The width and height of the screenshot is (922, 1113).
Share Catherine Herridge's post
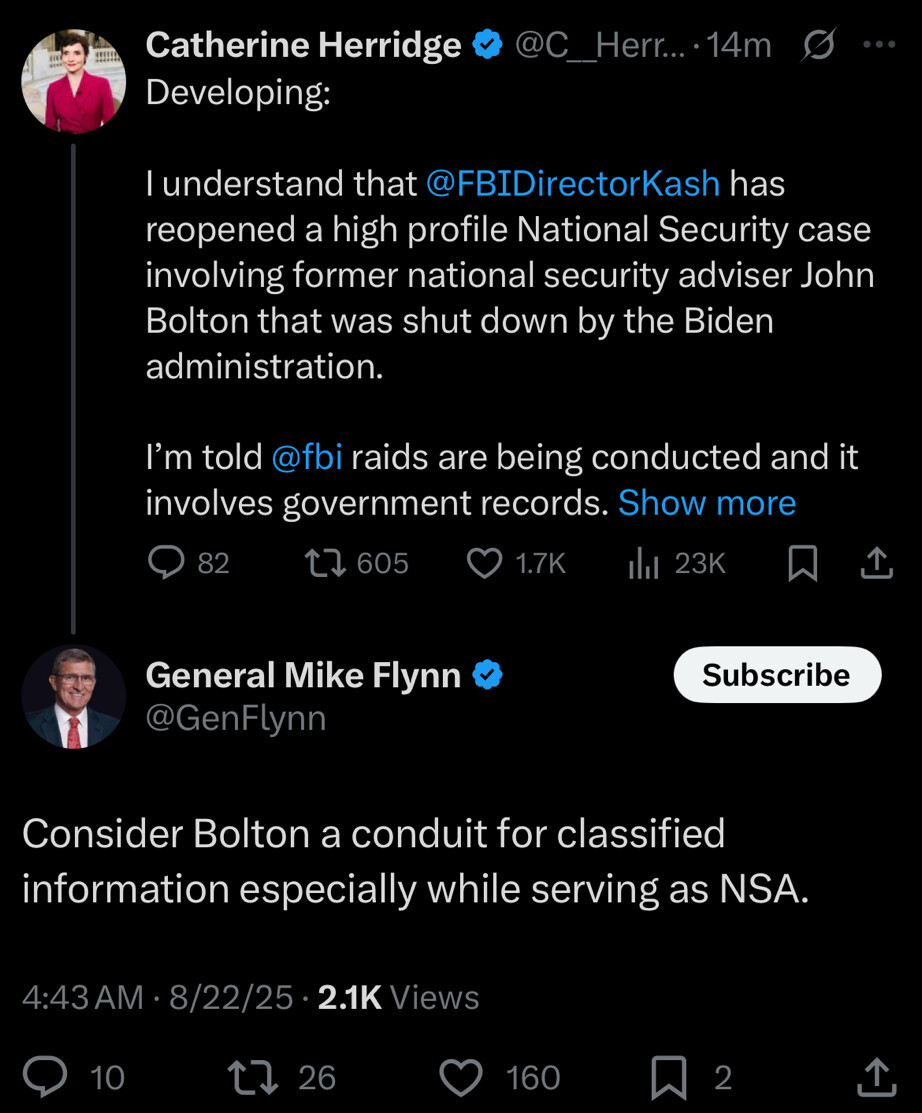(876, 565)
